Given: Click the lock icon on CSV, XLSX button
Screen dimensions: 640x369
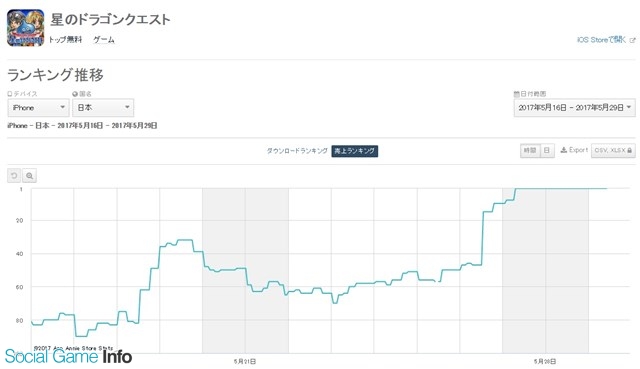Looking at the screenshot, I should [x=629, y=151].
